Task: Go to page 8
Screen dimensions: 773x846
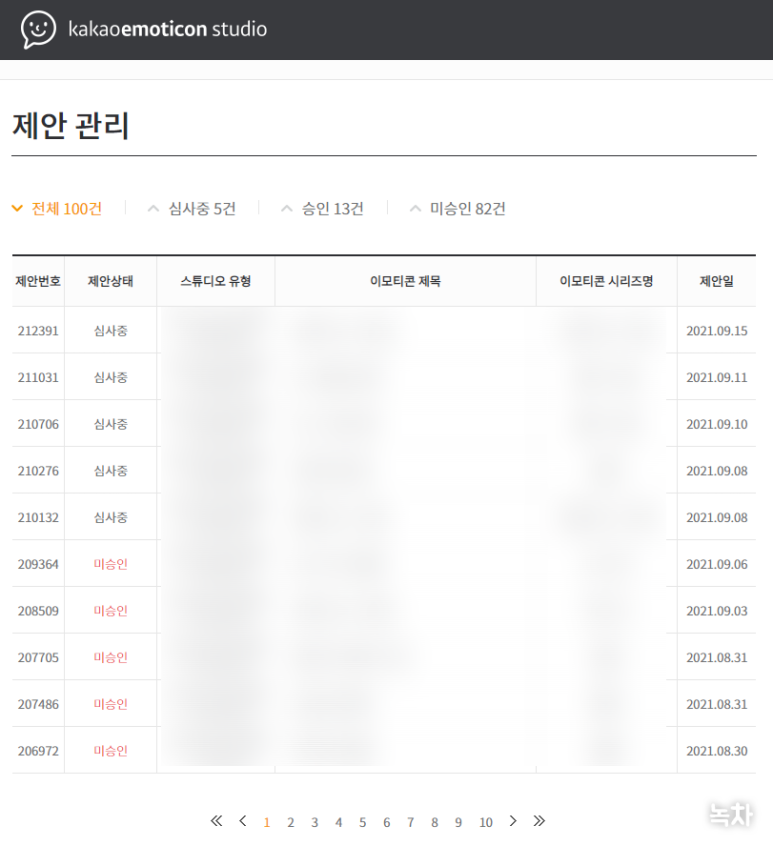Action: coord(434,822)
